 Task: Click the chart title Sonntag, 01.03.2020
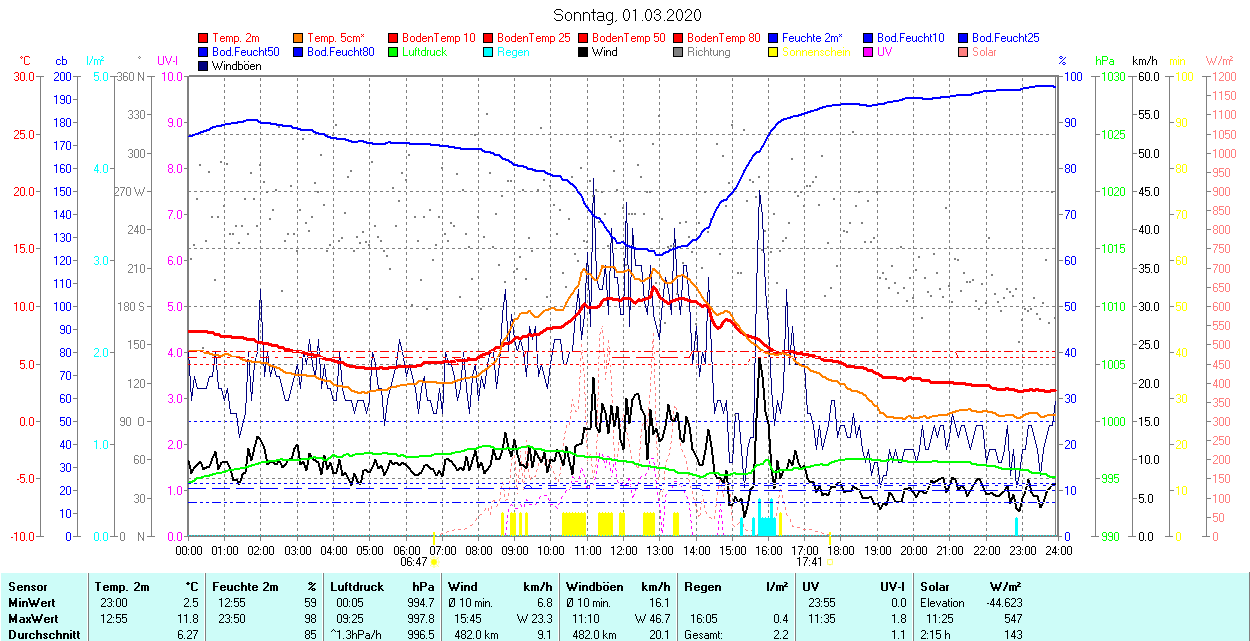(627, 15)
